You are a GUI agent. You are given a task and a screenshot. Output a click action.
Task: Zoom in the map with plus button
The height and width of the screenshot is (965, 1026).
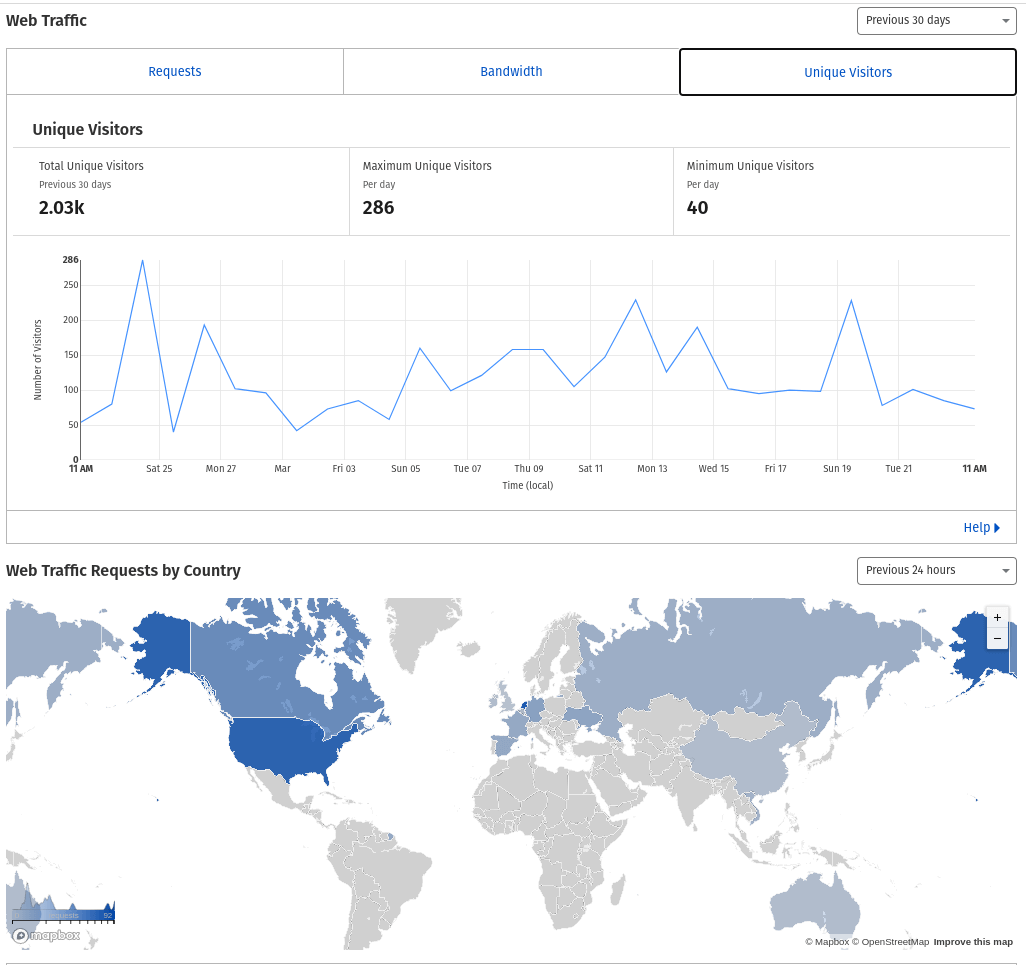pos(997,618)
